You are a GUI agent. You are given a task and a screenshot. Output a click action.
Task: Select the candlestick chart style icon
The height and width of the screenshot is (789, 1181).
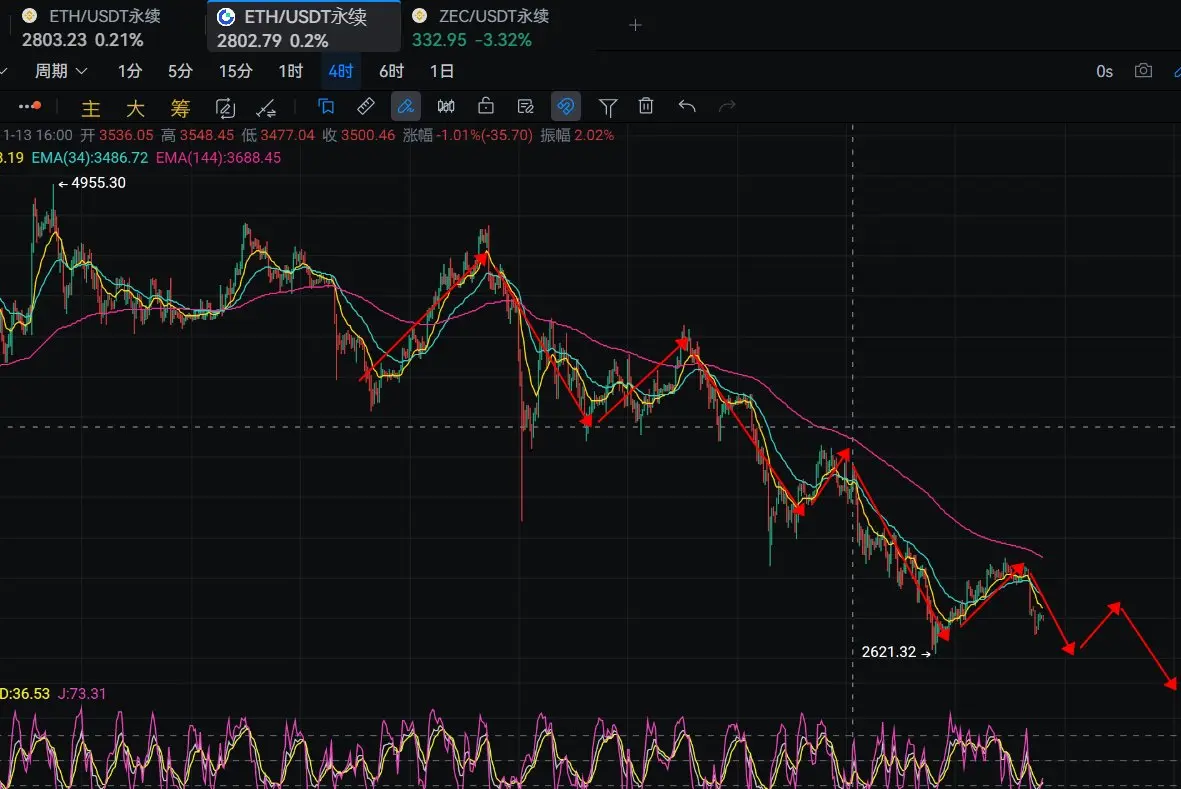(x=446, y=106)
